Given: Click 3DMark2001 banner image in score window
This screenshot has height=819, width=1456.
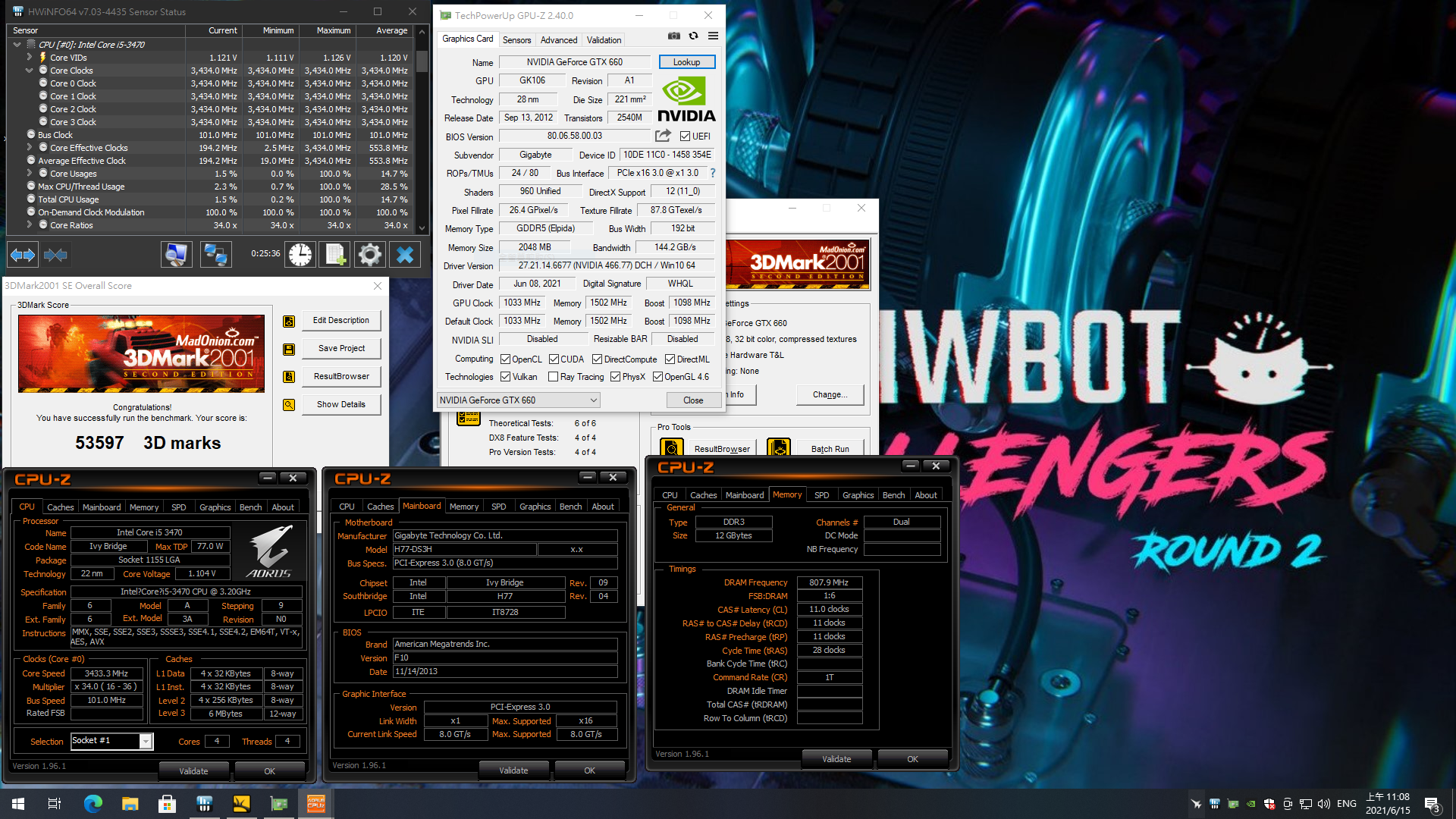Looking at the screenshot, I should pyautogui.click(x=142, y=354).
